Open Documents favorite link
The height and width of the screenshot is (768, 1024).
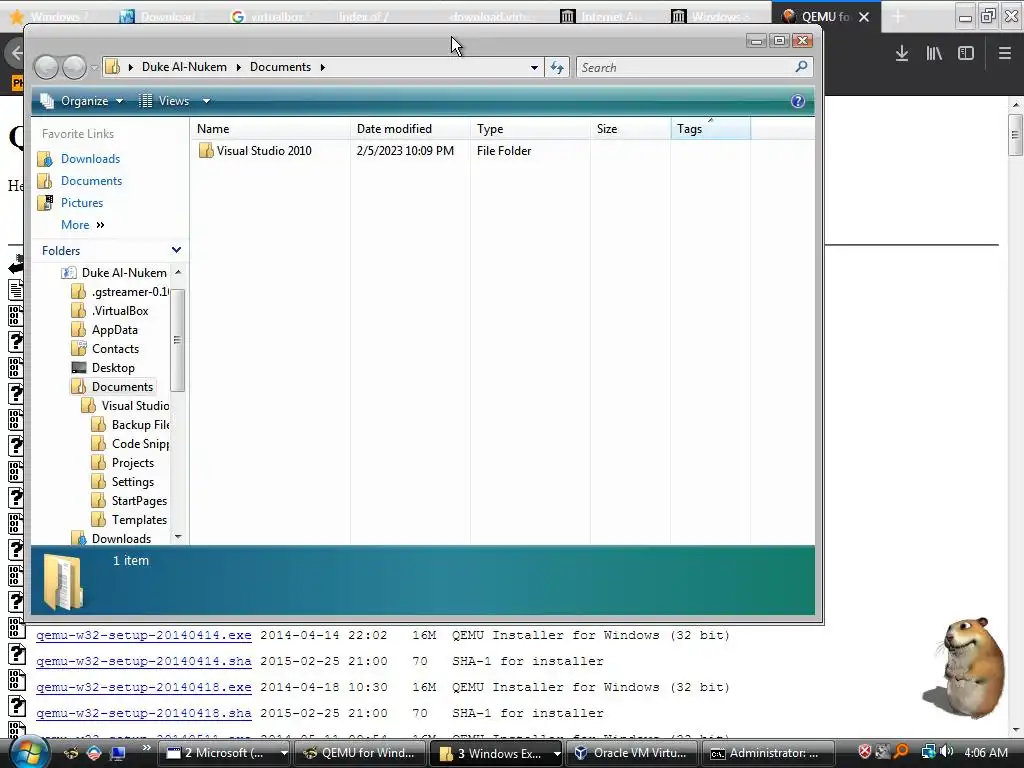click(x=91, y=181)
